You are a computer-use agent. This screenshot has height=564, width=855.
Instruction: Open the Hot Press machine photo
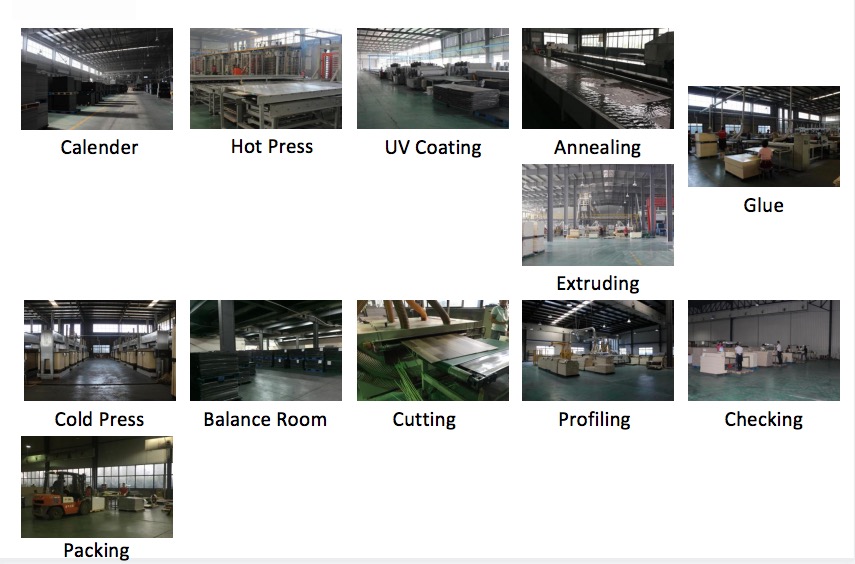pos(266,79)
